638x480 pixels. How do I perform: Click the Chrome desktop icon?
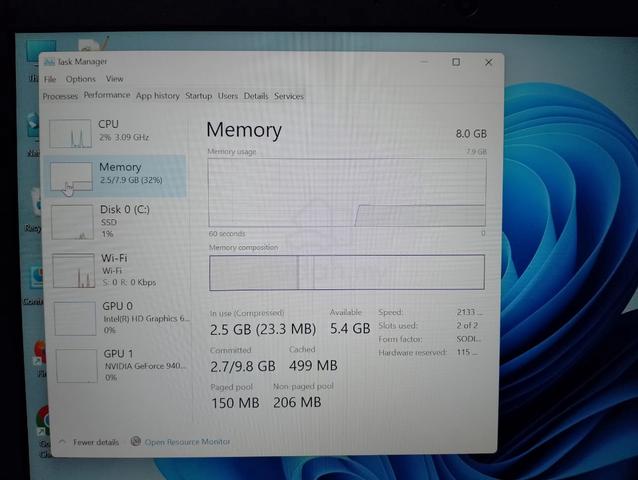[x=43, y=421]
